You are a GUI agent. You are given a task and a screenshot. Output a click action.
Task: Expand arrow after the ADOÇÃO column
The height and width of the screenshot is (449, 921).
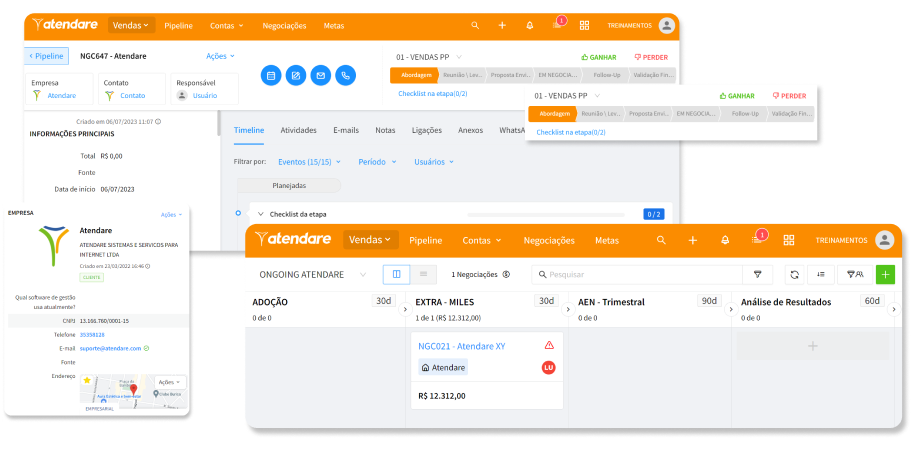(405, 309)
